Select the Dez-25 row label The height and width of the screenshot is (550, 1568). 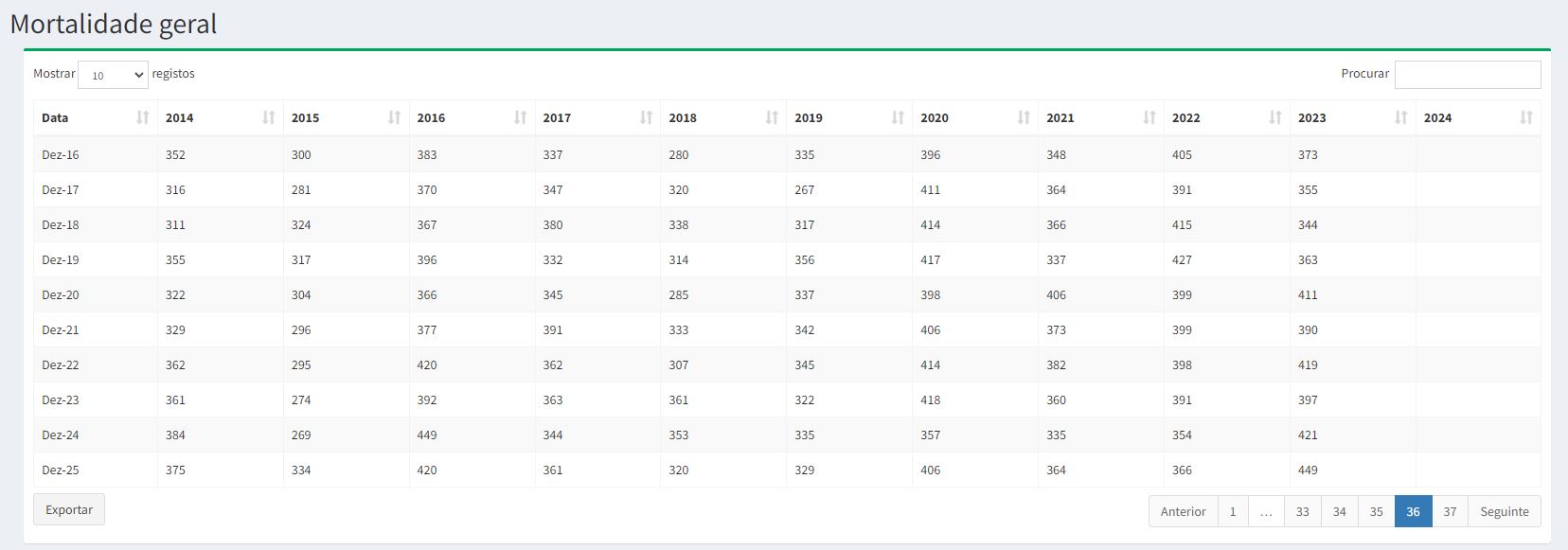click(x=61, y=470)
